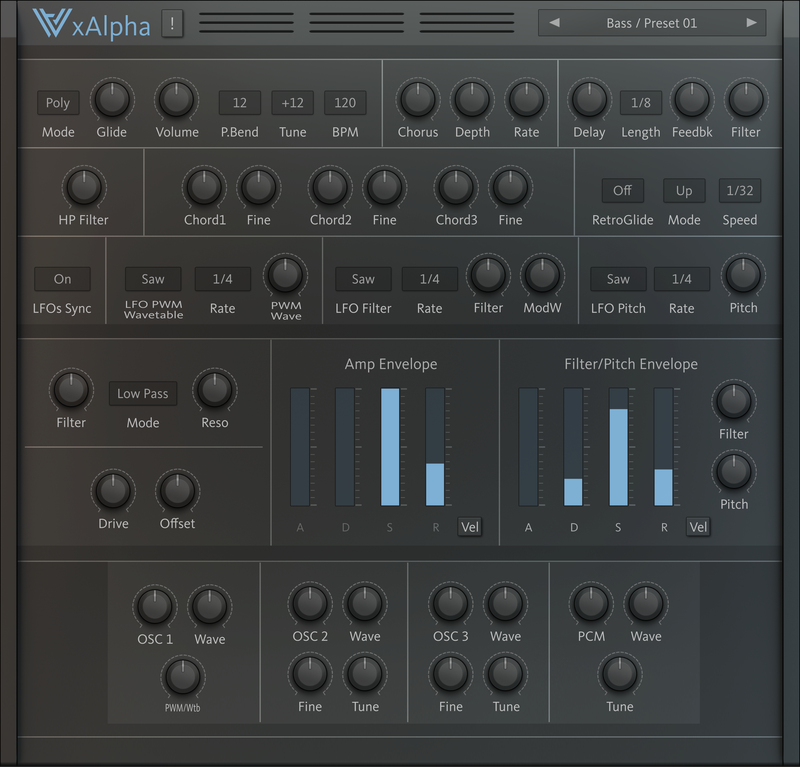Open the filter Low Pass mode selector
800x767 pixels.
click(142, 394)
